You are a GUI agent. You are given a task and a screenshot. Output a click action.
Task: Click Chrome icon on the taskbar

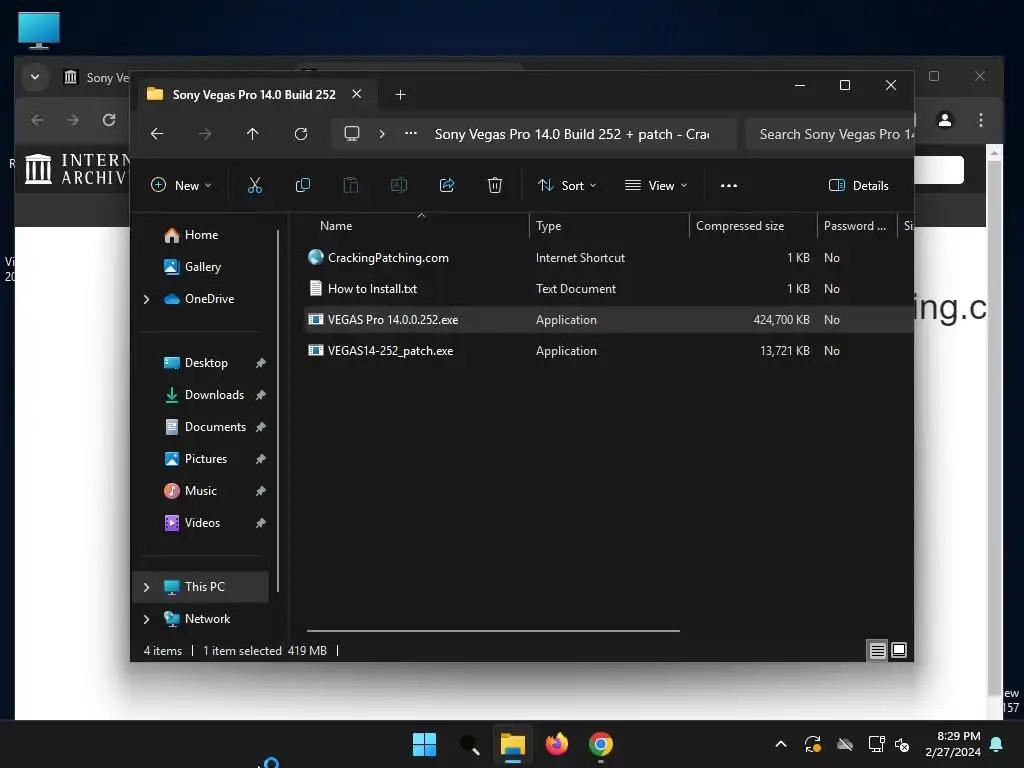[601, 744]
